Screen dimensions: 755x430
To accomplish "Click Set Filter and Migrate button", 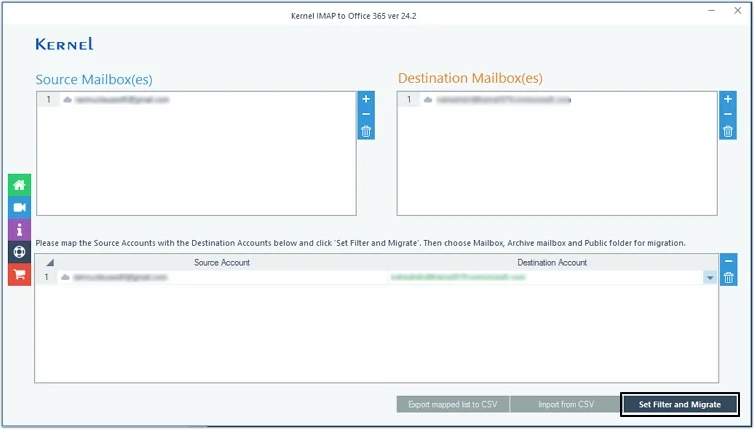I will coord(679,404).
